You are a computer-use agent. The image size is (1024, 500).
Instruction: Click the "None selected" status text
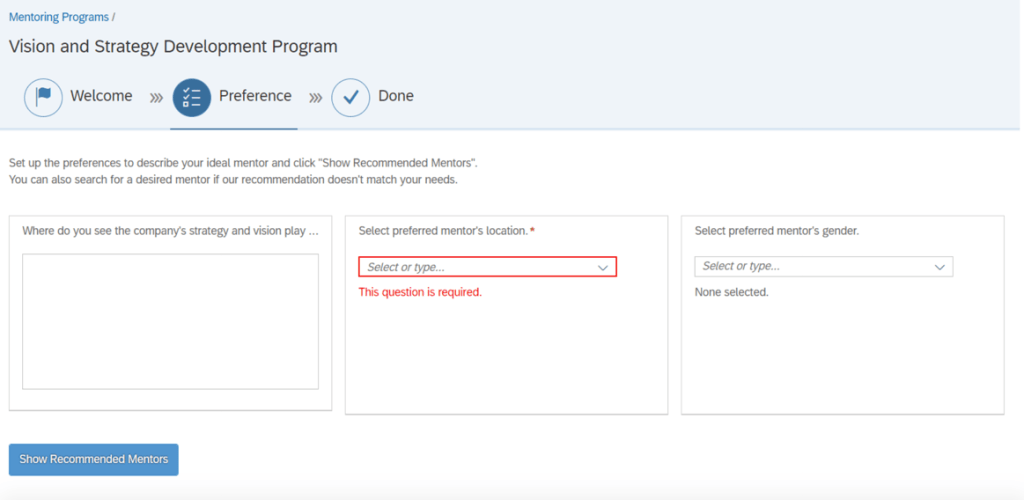731,293
